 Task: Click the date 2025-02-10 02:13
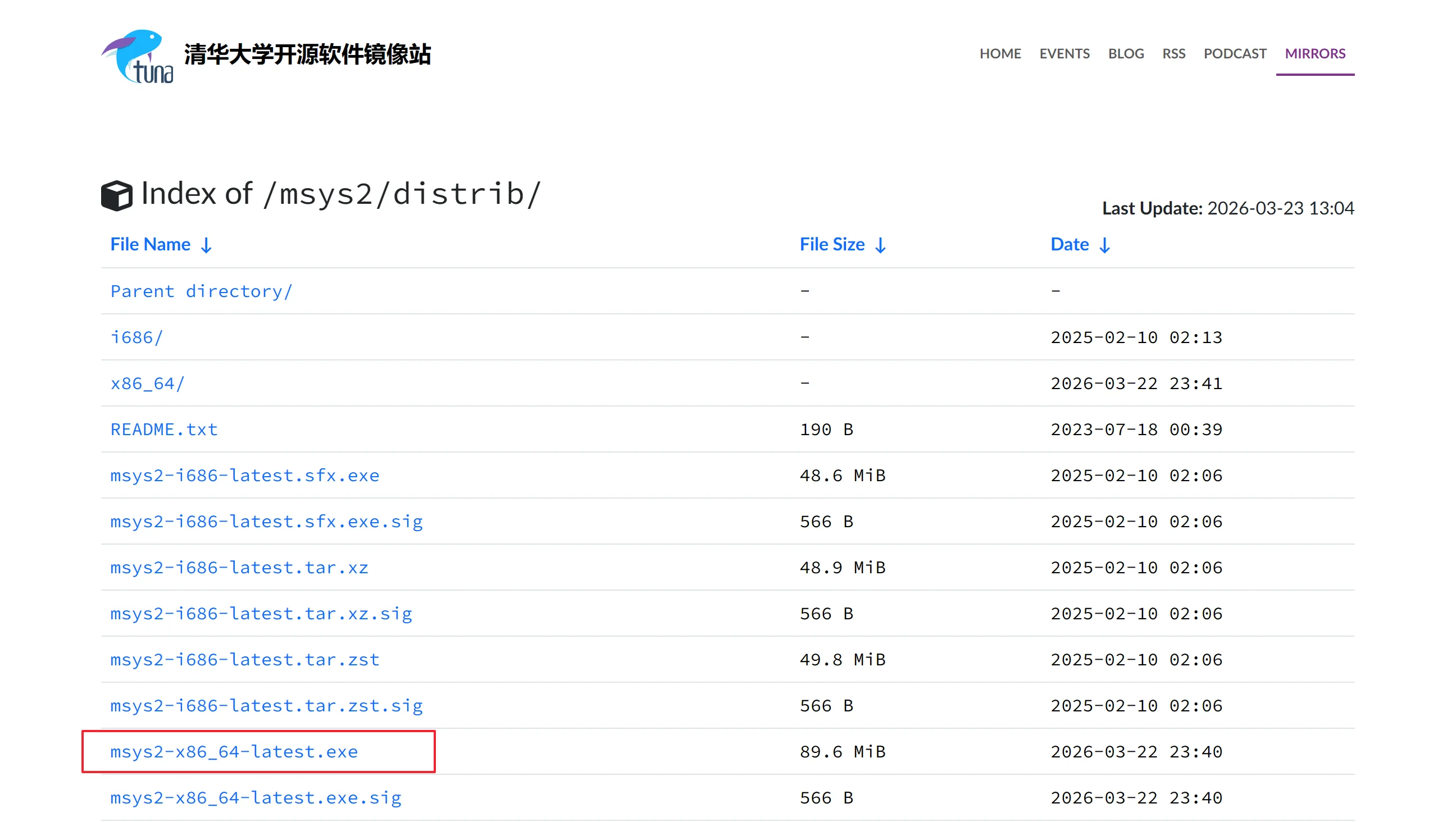1136,338
